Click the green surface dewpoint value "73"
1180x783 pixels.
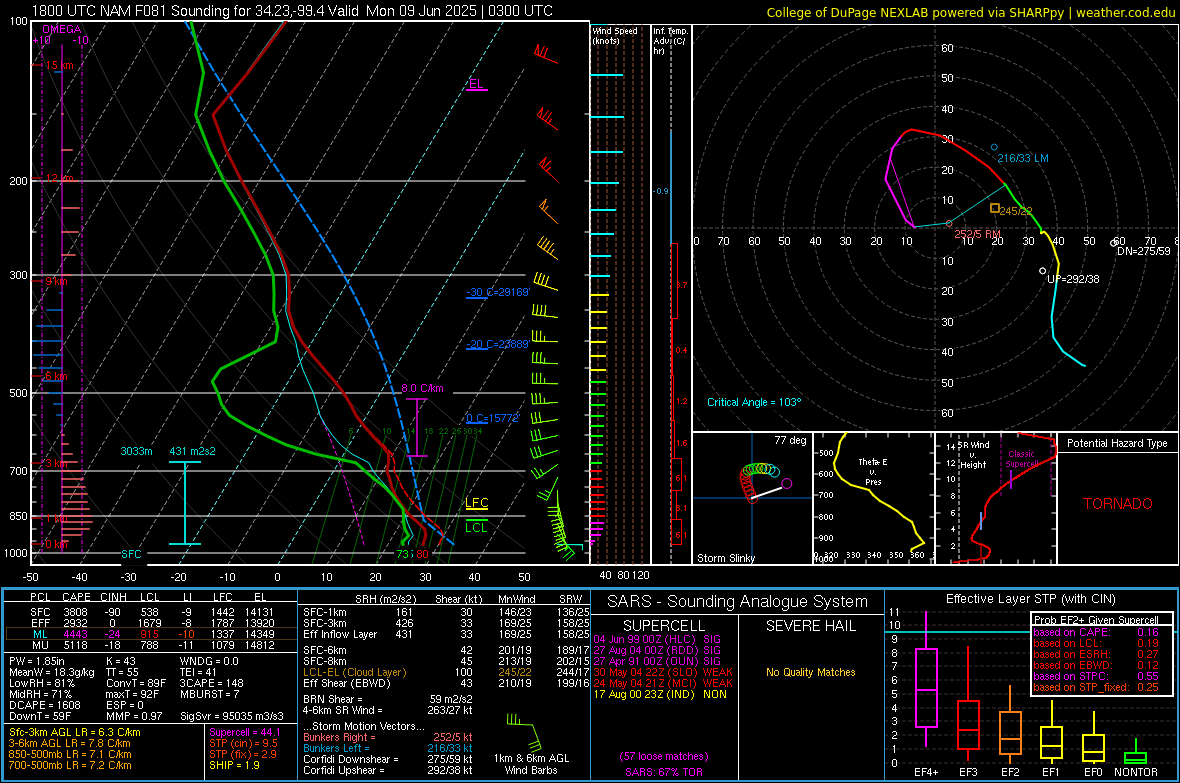[403, 554]
